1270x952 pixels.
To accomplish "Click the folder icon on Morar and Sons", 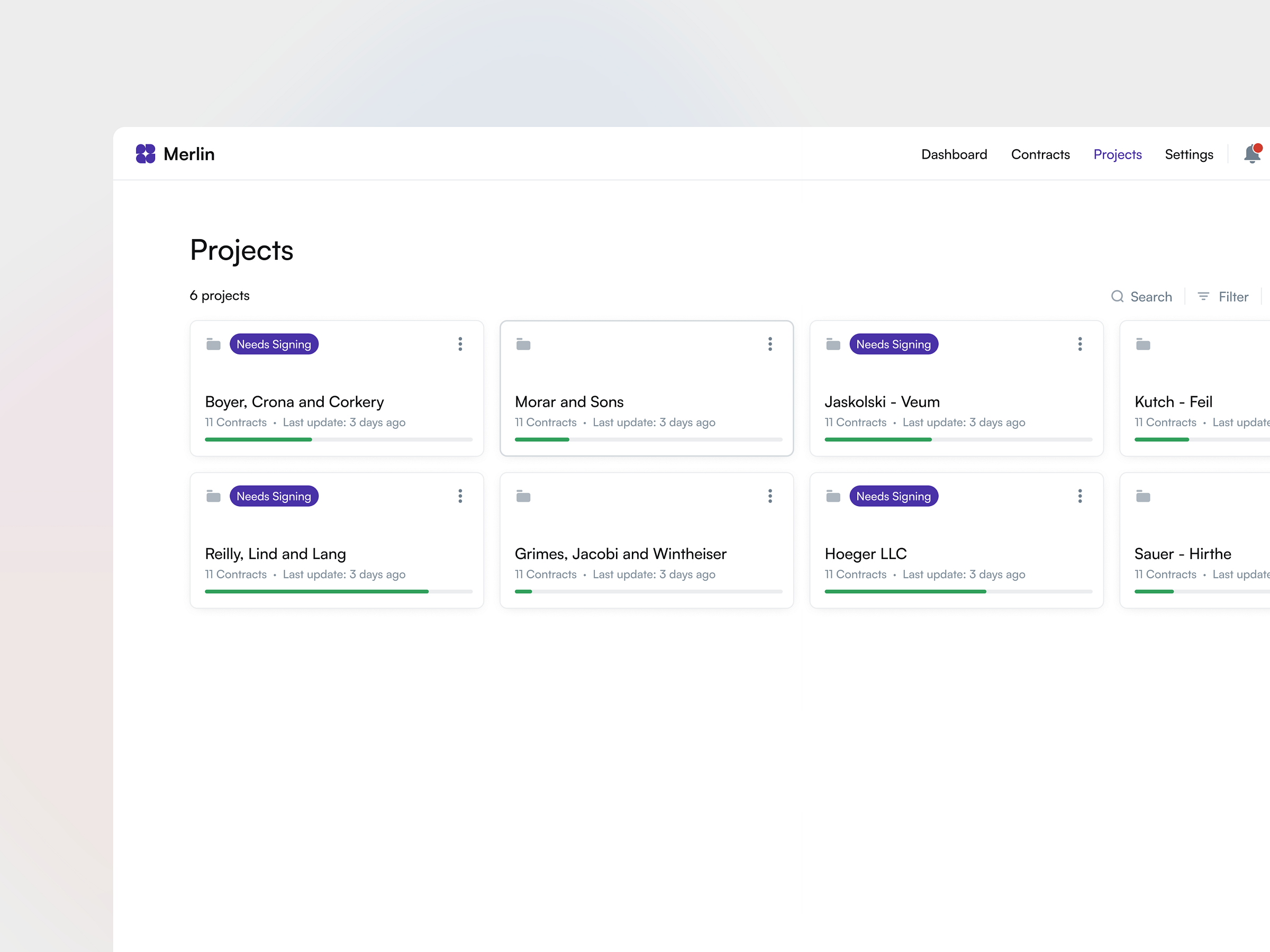I will click(523, 344).
